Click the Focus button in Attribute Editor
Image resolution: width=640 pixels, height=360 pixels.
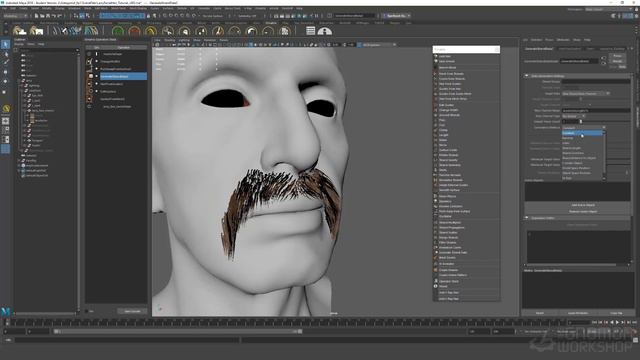[617, 56]
